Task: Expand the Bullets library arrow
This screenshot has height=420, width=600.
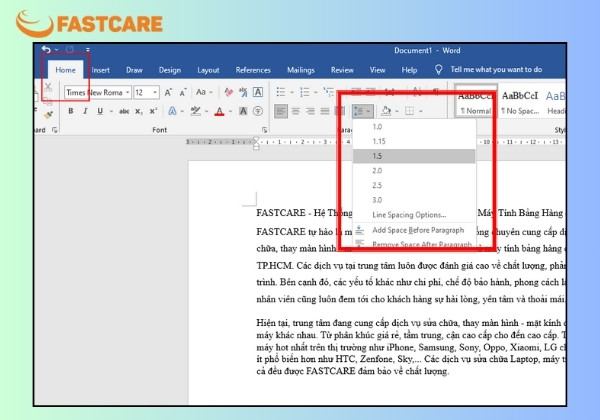Action: coord(292,93)
